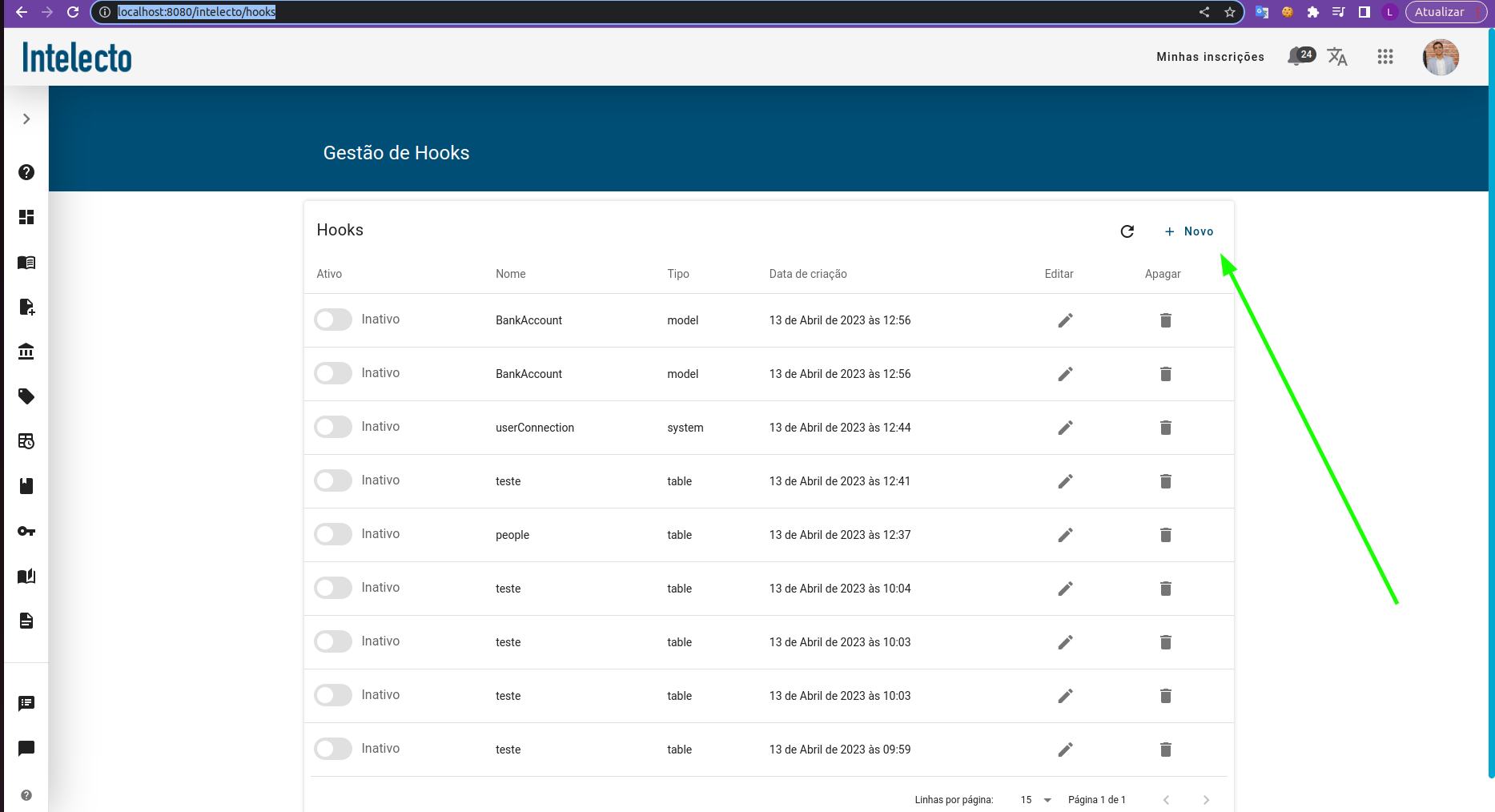Open the language translation icon

1337,56
